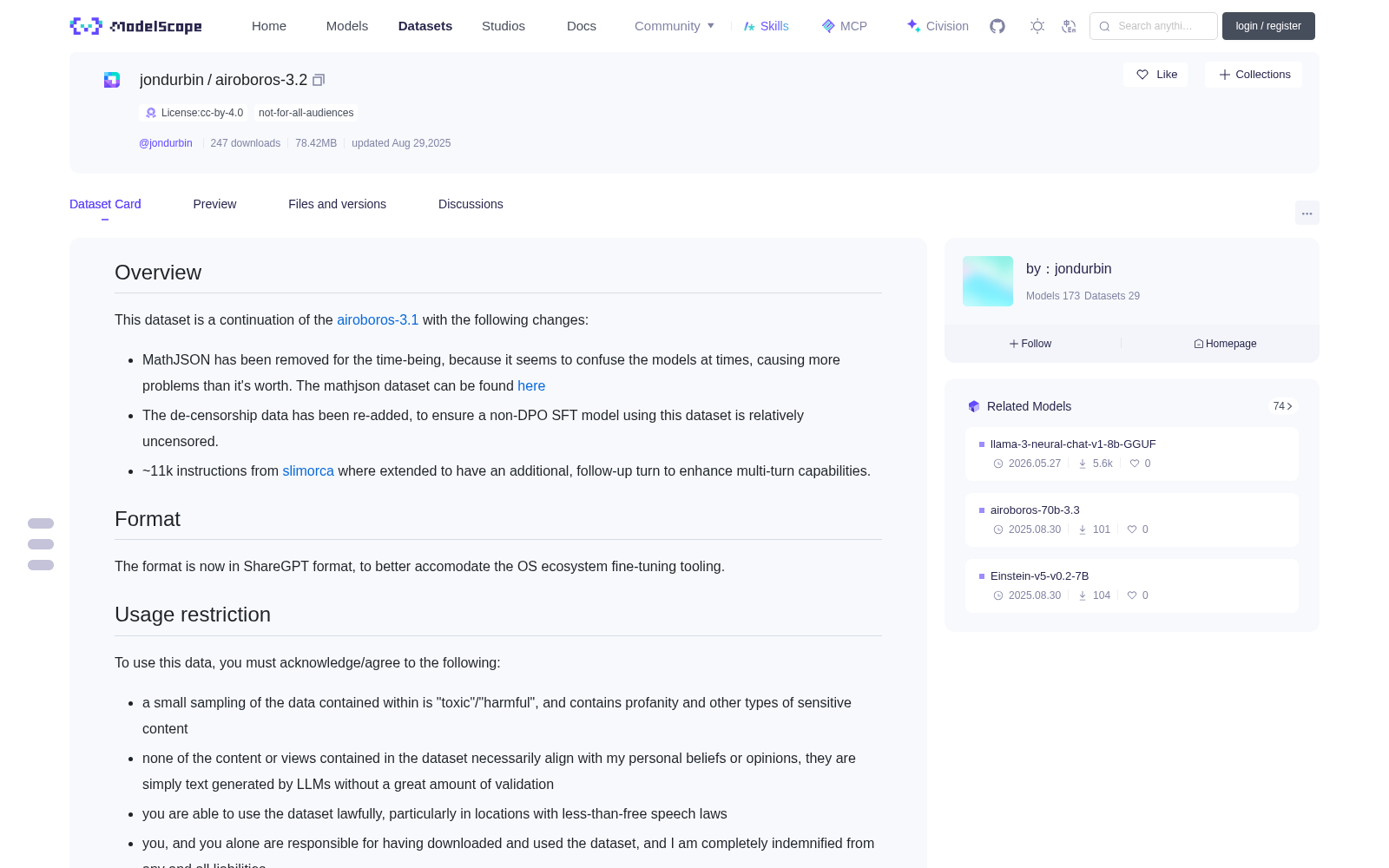Click the License:cc-by-4.0 tag
Viewport: 1389px width, 868px height.
click(x=194, y=113)
